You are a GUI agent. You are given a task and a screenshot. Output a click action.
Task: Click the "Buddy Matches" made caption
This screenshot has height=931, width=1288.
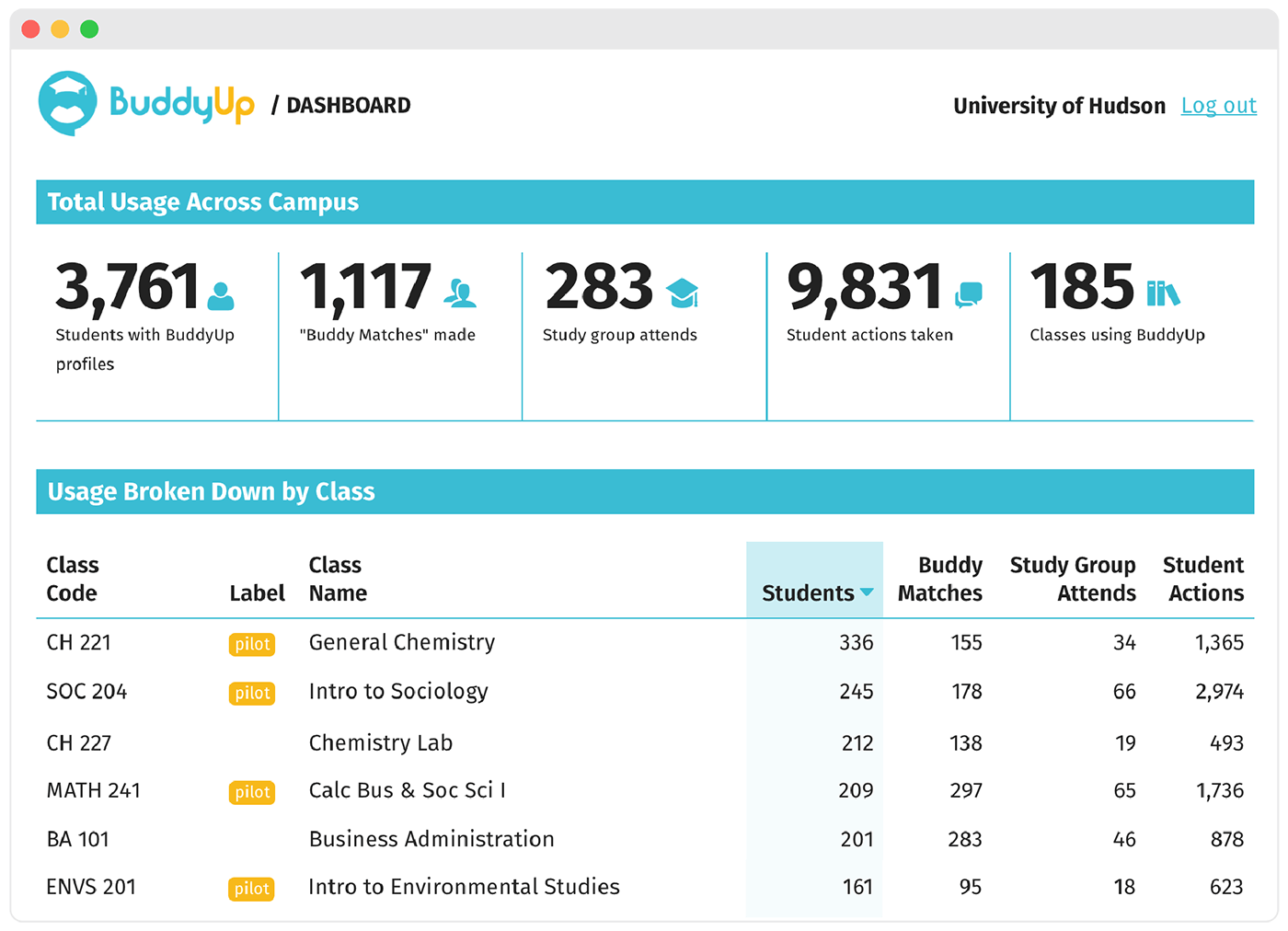tap(387, 335)
